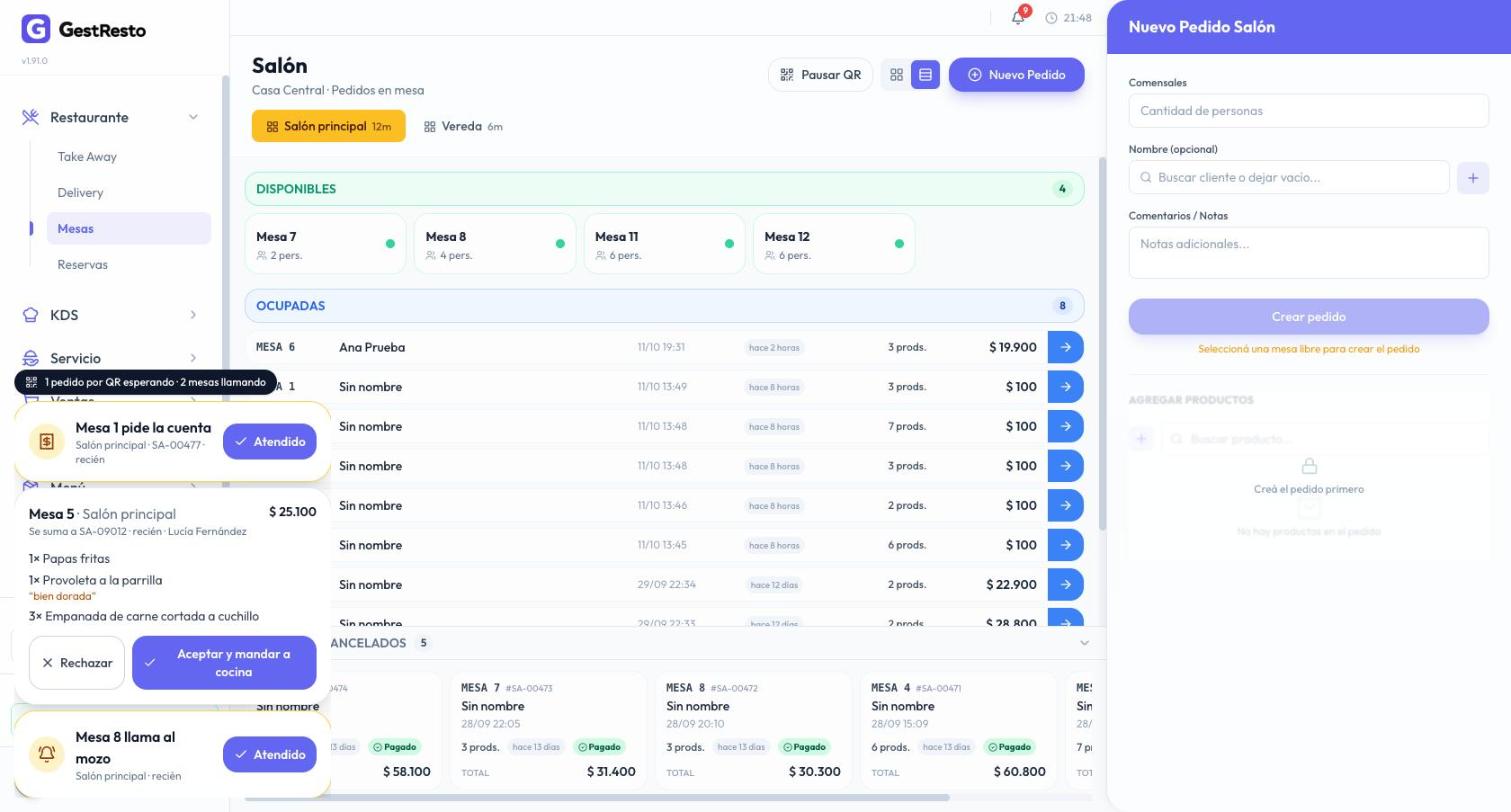Pause QR ordering with Pausar QR
Screen dimensions: 1511x812
(820, 75)
